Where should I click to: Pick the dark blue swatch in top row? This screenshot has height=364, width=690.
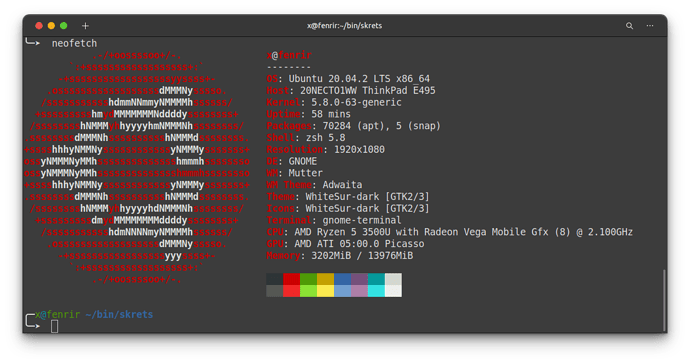pos(342,279)
